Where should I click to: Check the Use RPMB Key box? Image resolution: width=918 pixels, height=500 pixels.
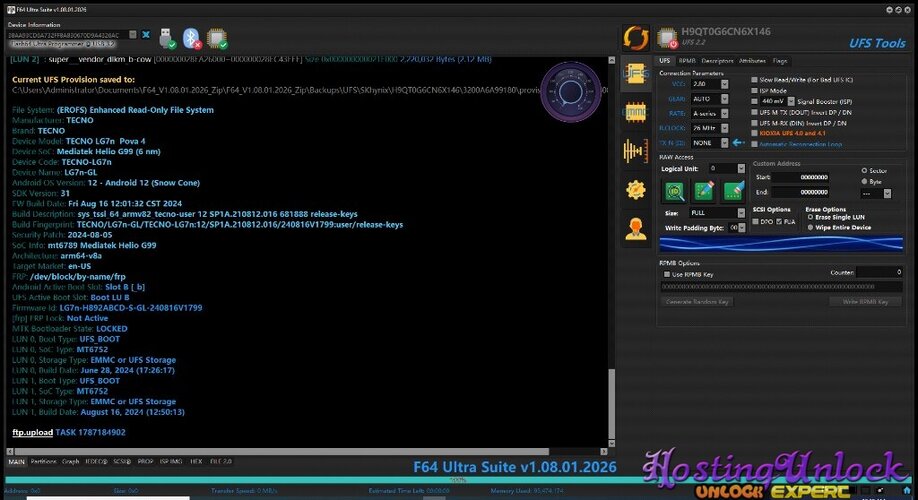click(x=666, y=274)
